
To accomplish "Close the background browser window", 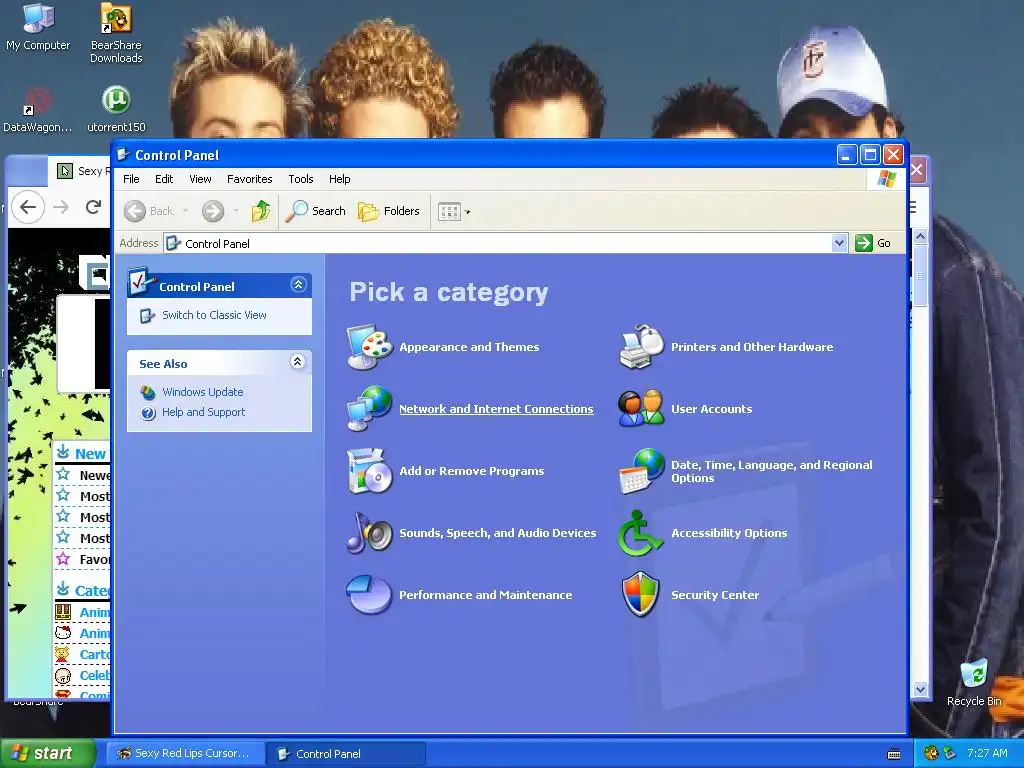I will click(917, 170).
